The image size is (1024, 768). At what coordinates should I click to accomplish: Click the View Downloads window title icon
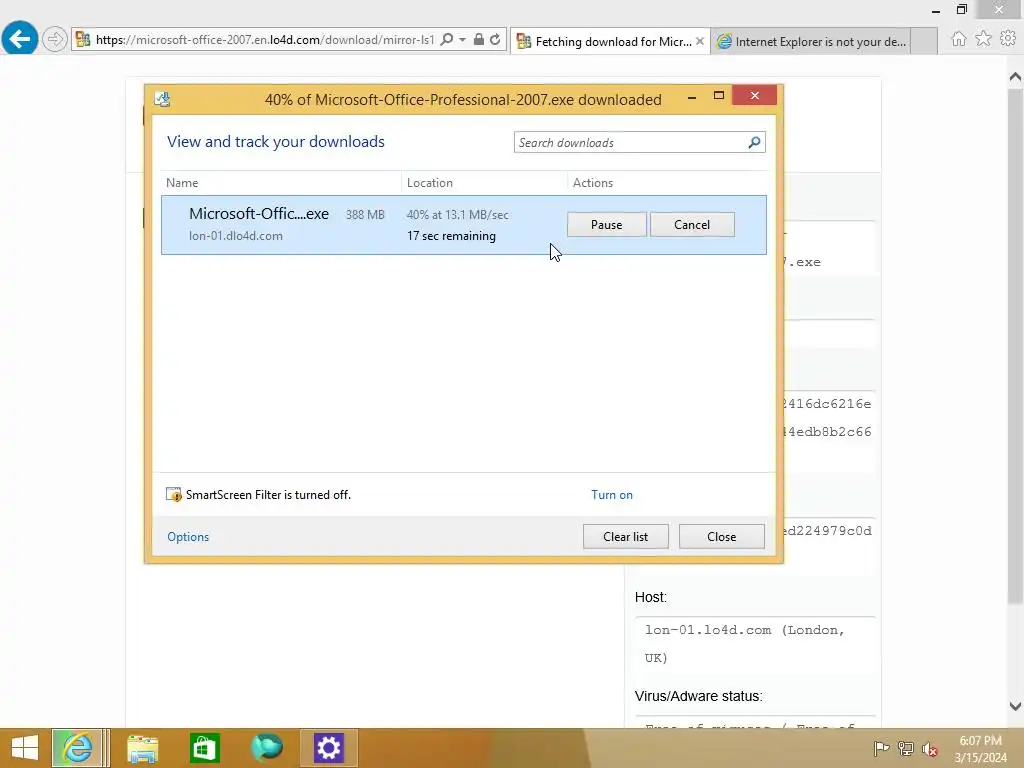pyautogui.click(x=163, y=99)
